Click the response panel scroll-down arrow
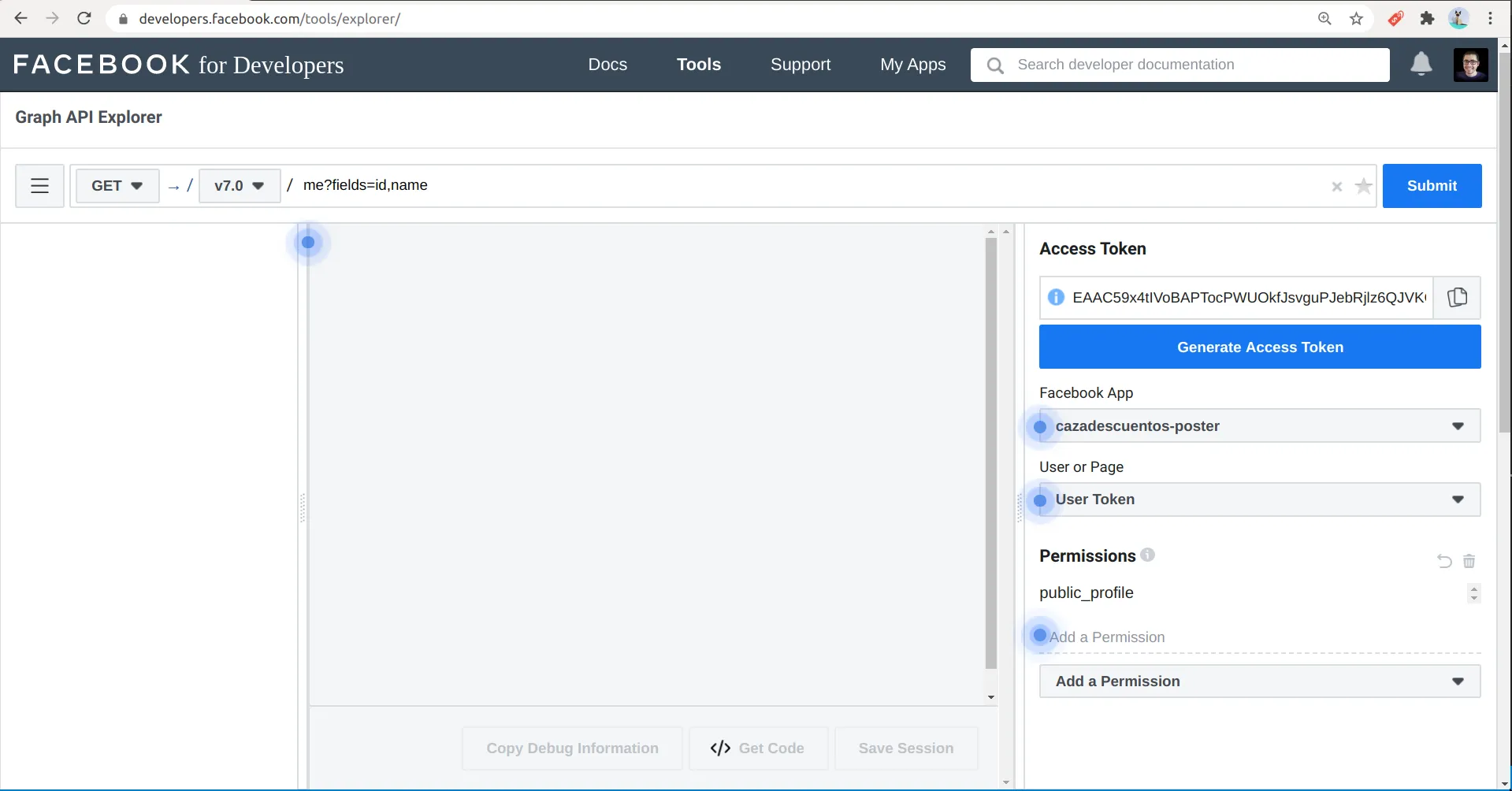Screen dimensions: 1512x791 pyautogui.click(x=990, y=697)
